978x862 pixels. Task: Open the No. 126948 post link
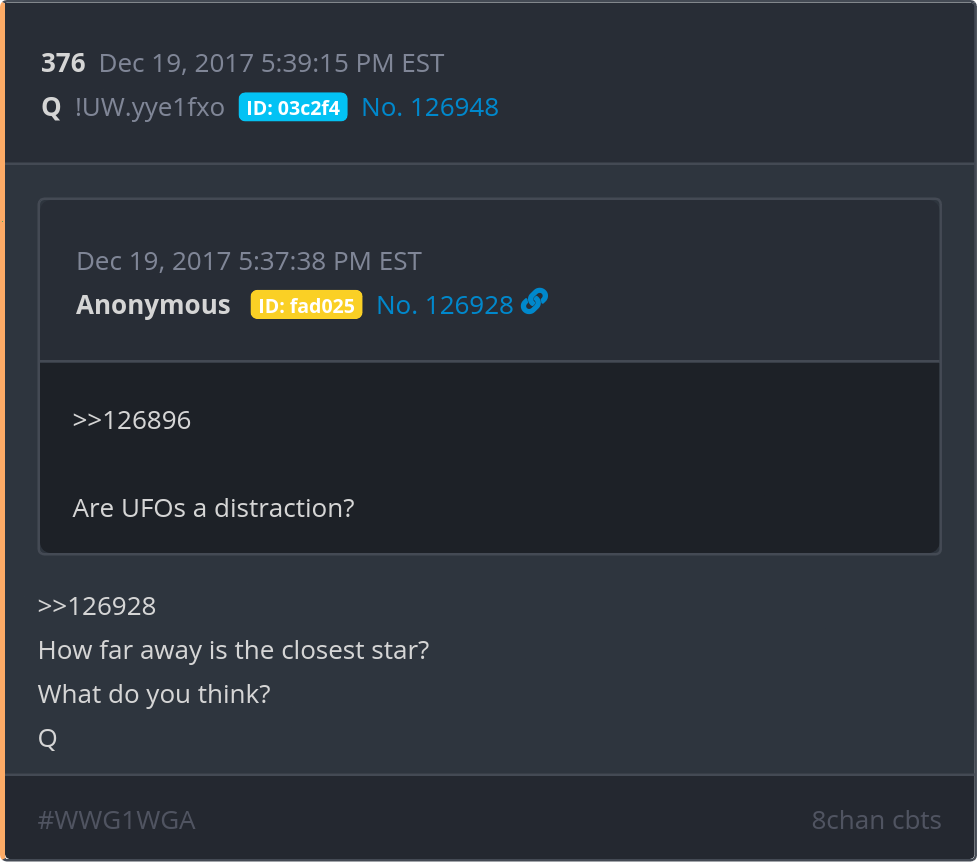click(x=430, y=108)
